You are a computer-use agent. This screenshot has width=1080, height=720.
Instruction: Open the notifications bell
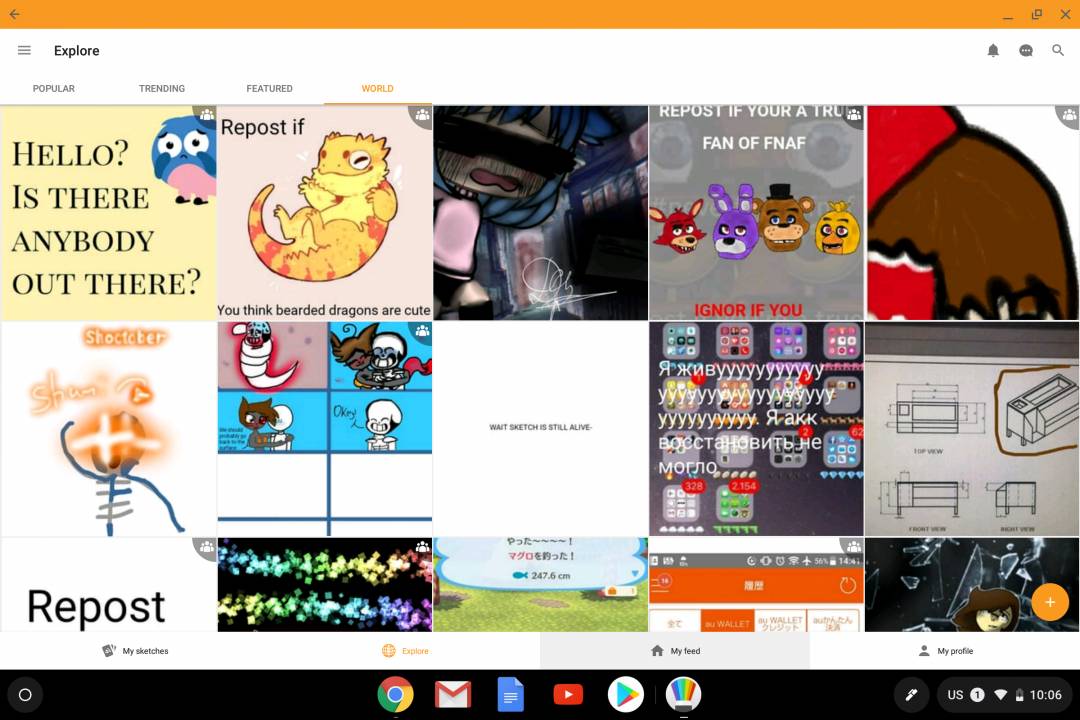(993, 50)
